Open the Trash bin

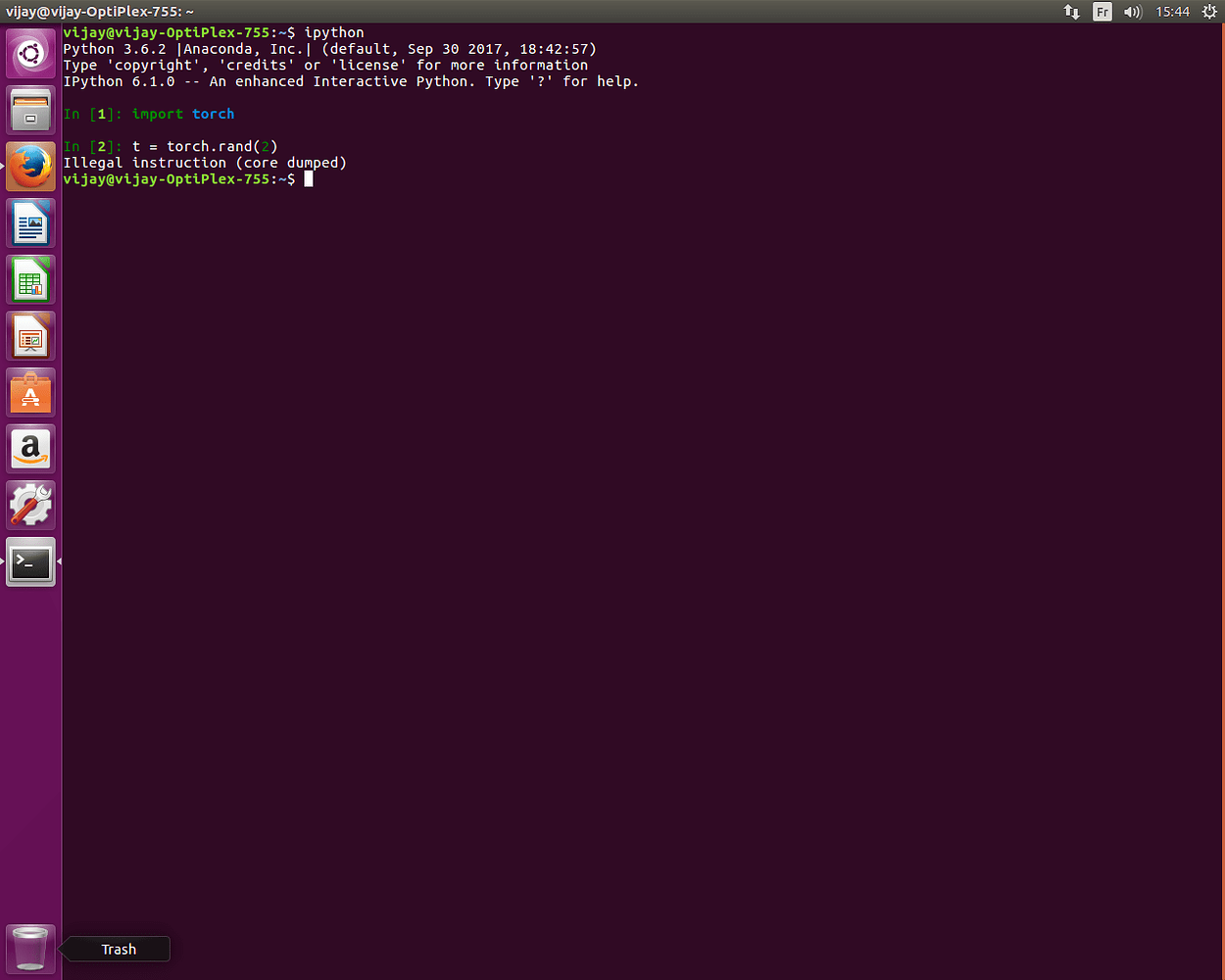tap(30, 949)
